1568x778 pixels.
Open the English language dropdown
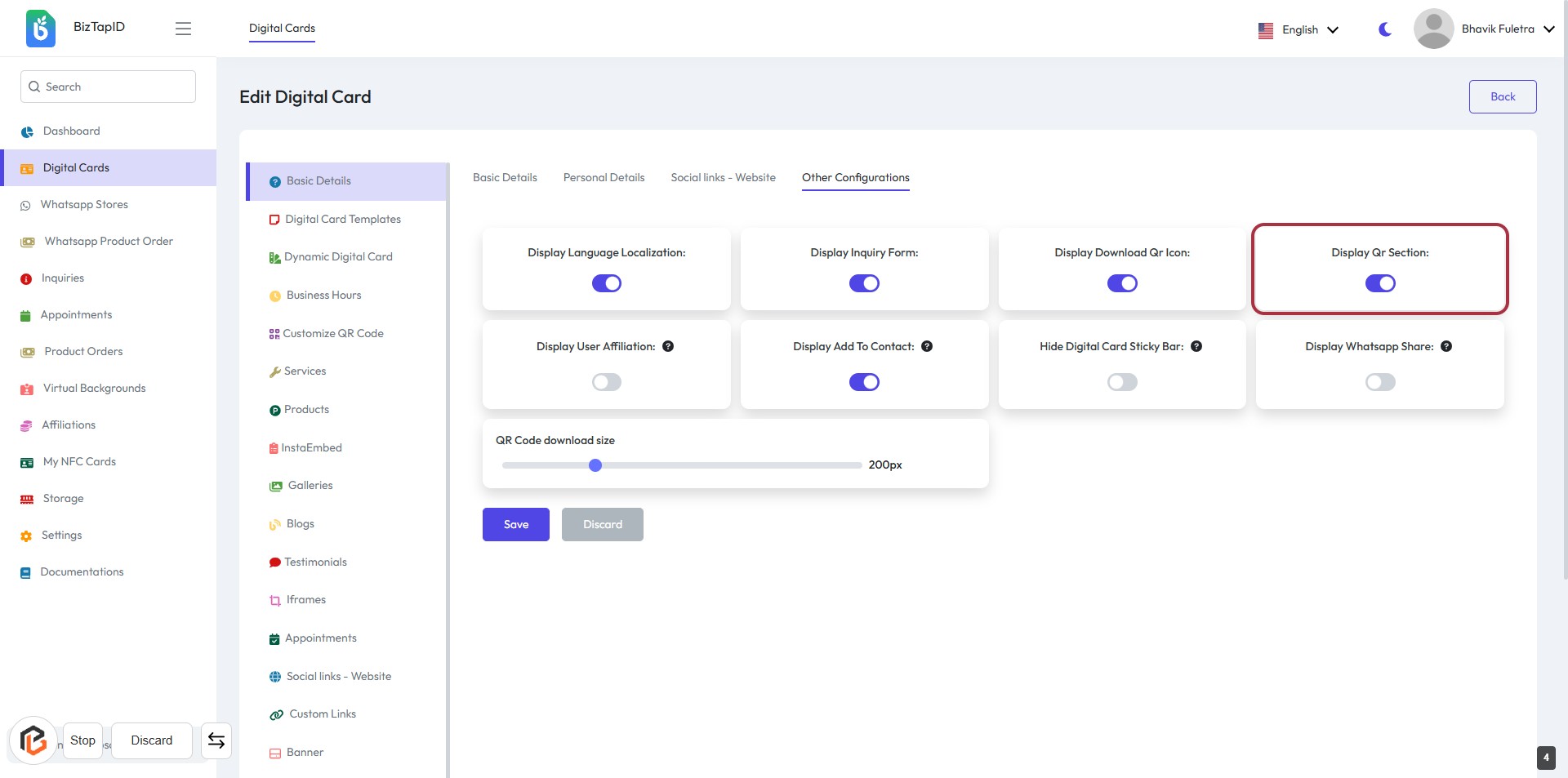(x=1299, y=29)
